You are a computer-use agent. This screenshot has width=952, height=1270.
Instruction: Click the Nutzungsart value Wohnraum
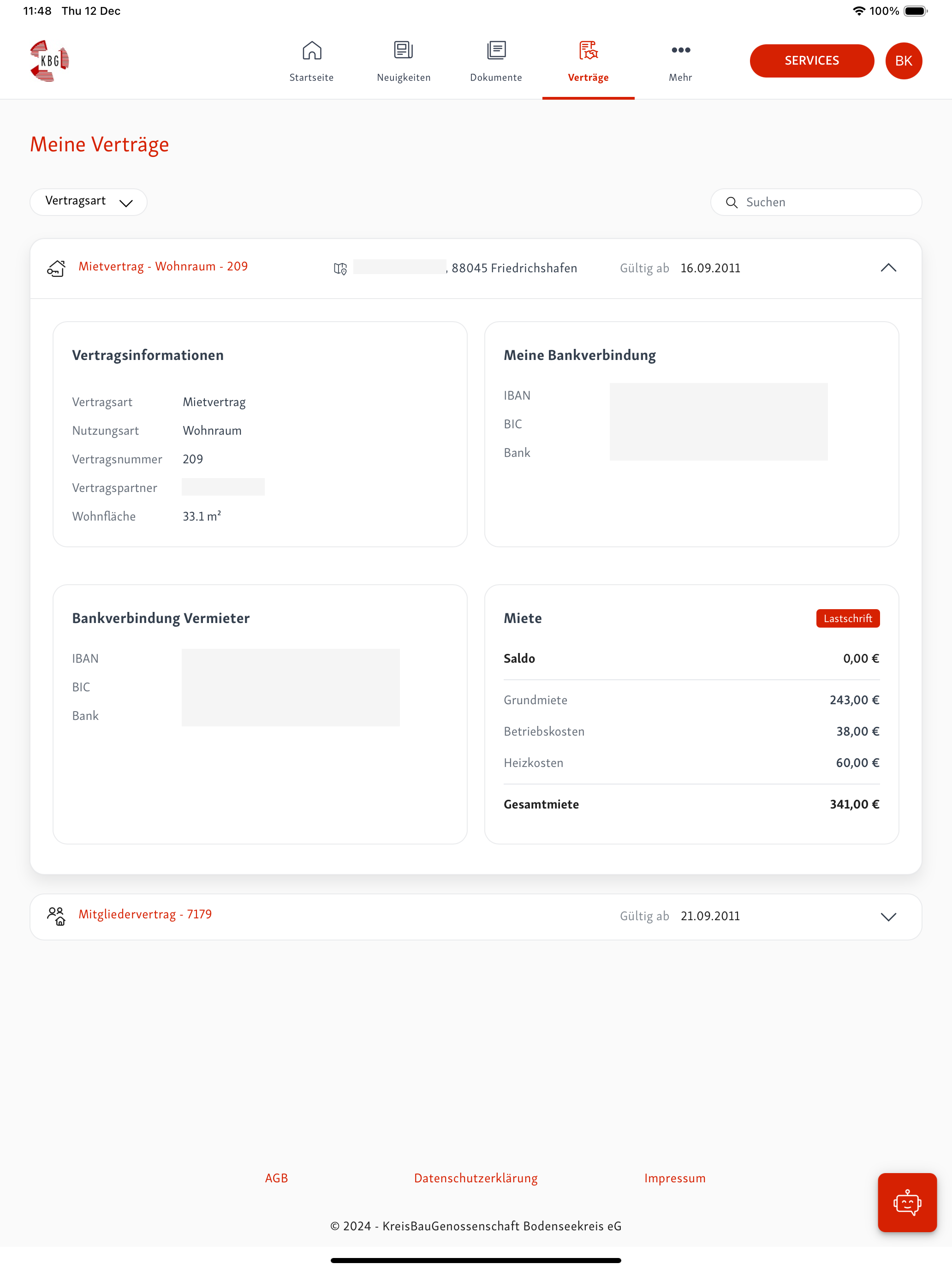(212, 431)
